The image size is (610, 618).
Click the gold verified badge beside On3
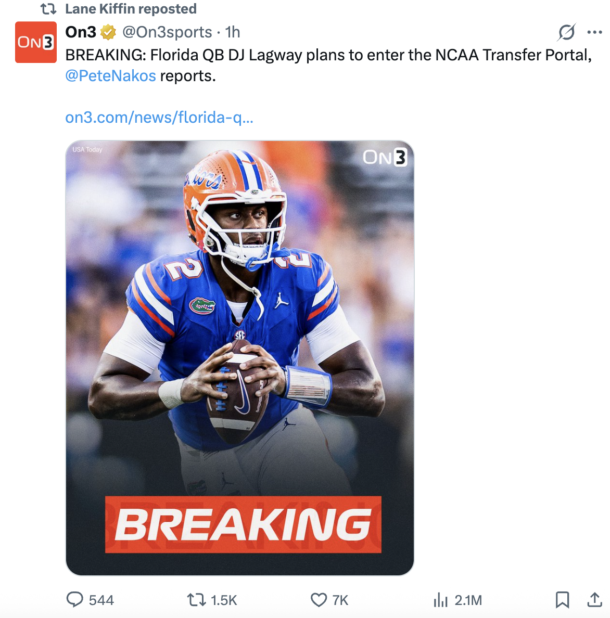(108, 33)
